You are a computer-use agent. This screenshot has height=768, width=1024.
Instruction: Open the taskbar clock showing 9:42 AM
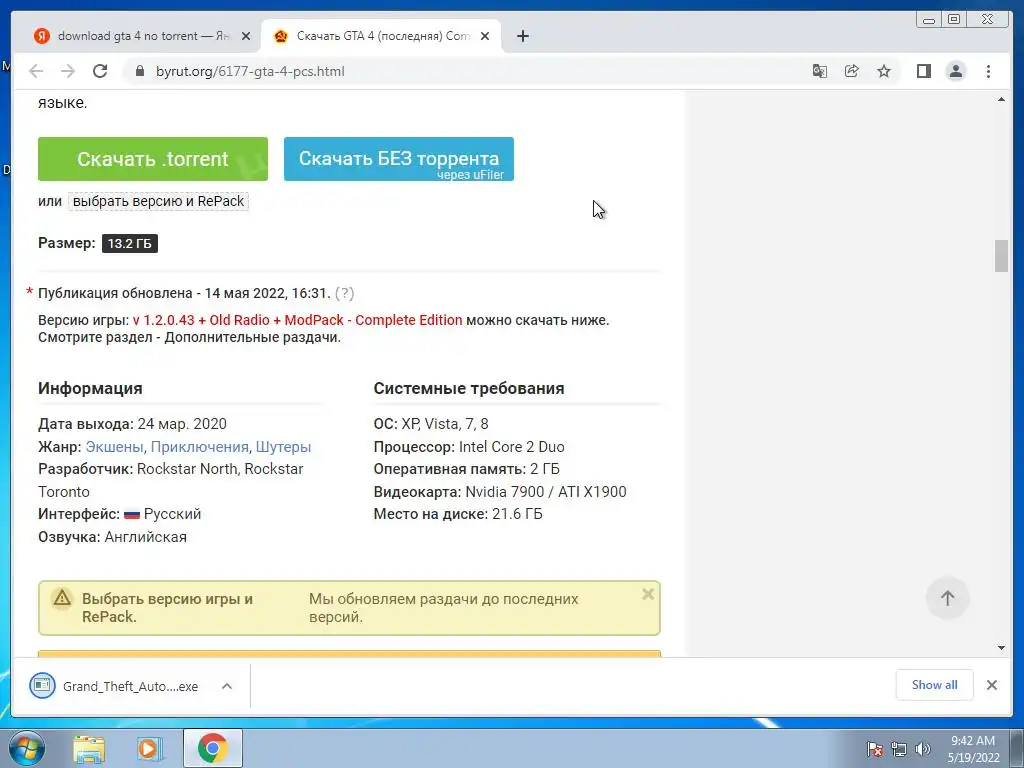point(973,749)
